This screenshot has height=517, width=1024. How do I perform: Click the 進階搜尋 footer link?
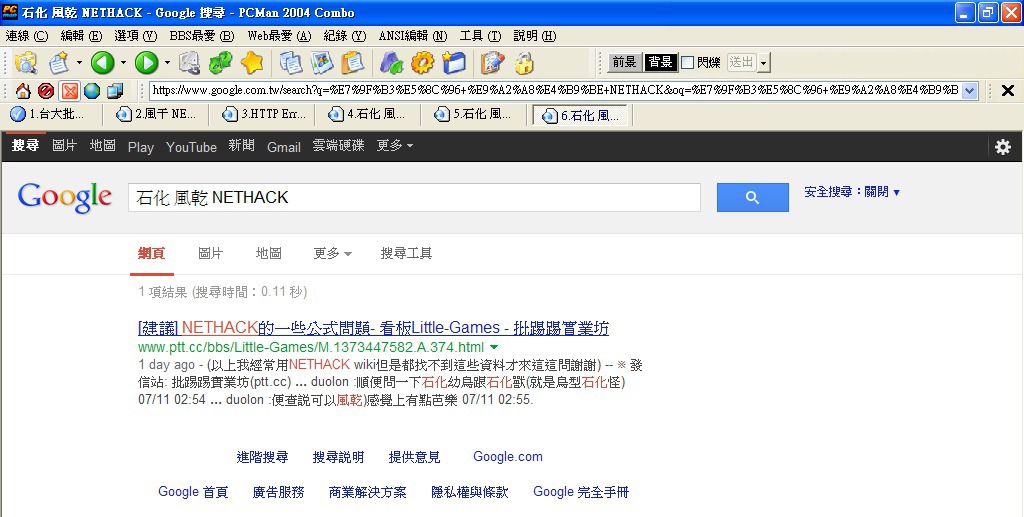[263, 457]
